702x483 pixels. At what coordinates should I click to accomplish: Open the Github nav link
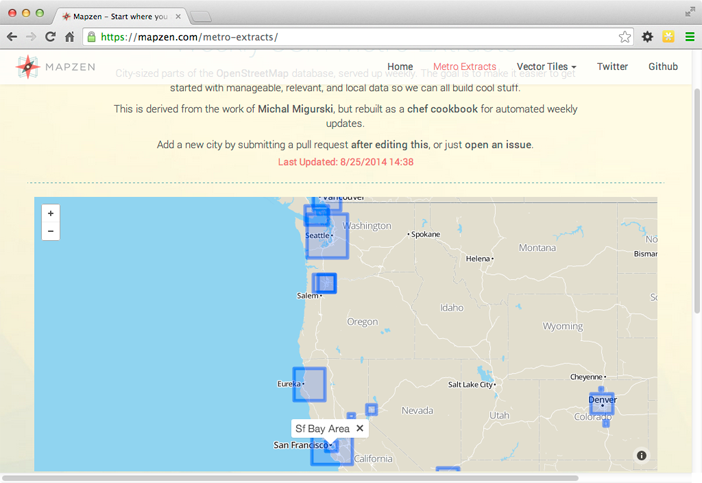click(x=663, y=67)
